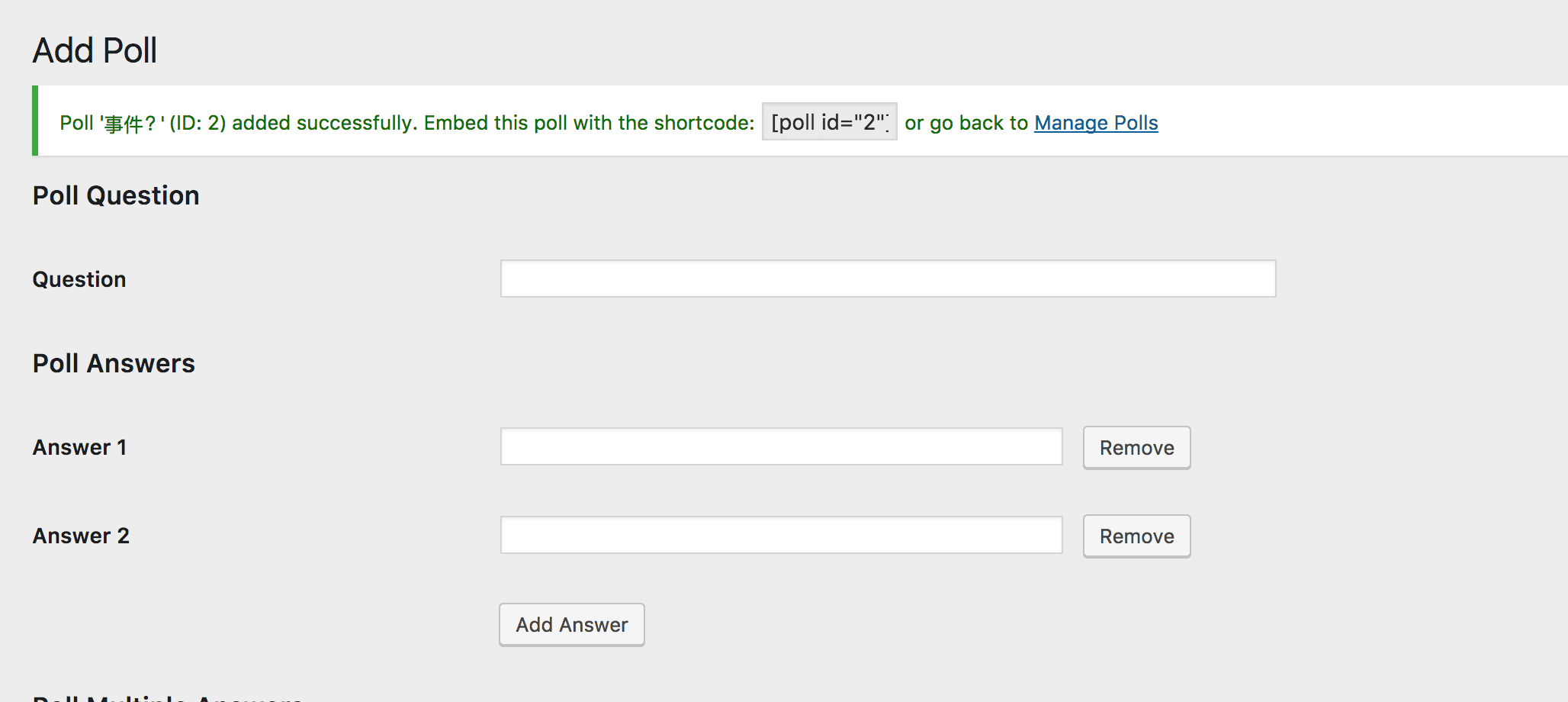Click the 'or go back to' text

pos(966,123)
